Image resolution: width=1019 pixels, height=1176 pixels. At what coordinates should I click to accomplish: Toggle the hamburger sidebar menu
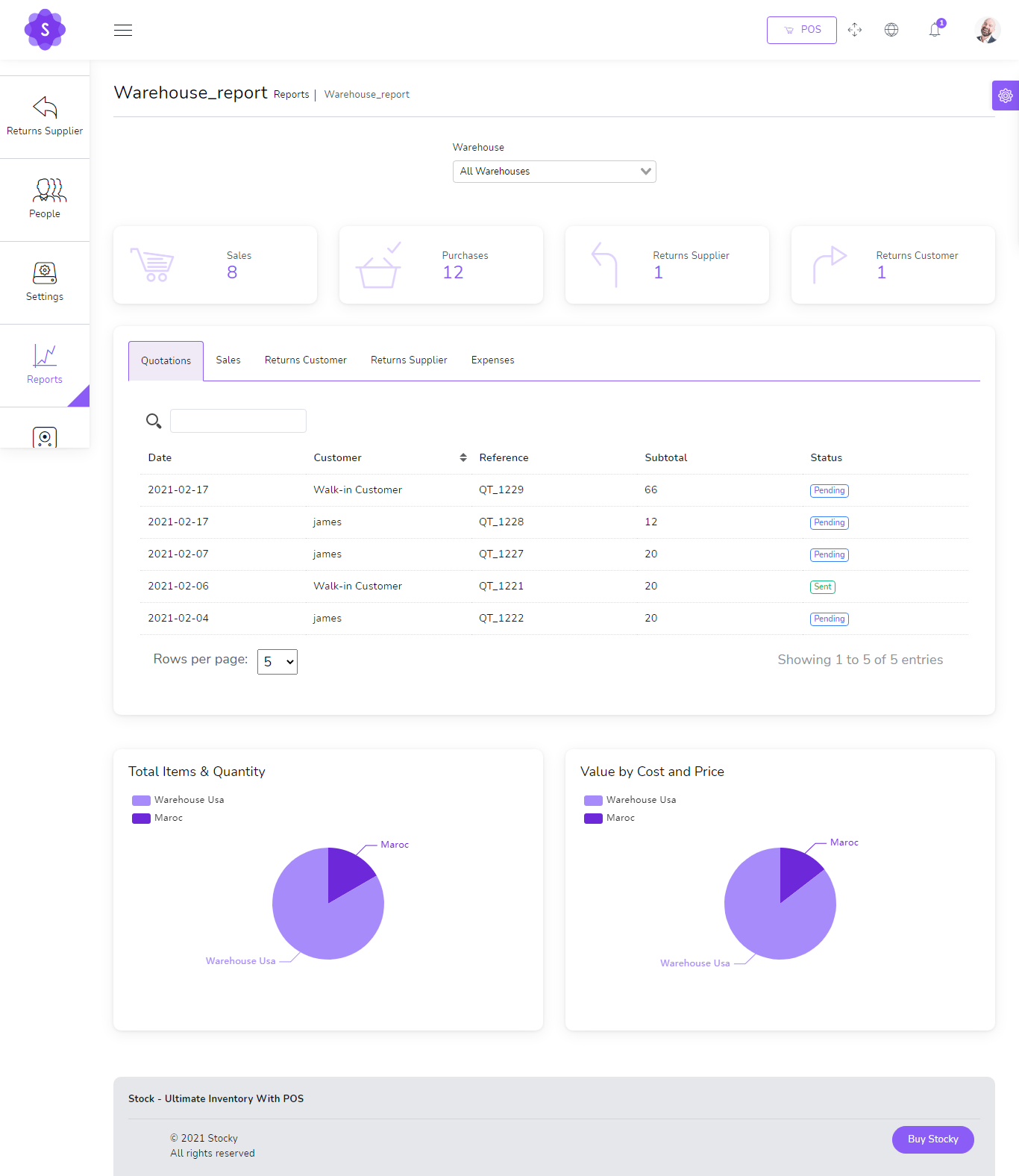[123, 31]
